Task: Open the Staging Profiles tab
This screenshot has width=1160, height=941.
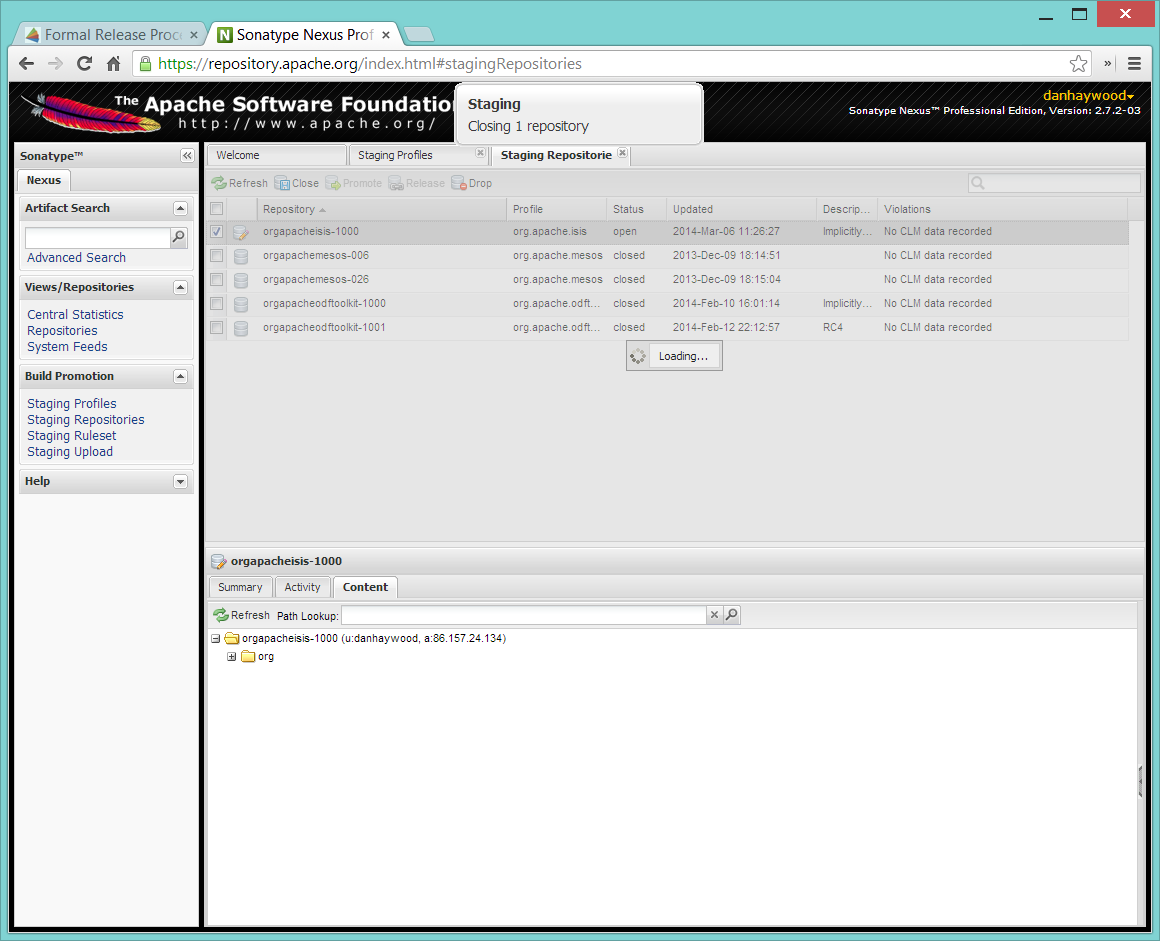Action: pos(395,155)
